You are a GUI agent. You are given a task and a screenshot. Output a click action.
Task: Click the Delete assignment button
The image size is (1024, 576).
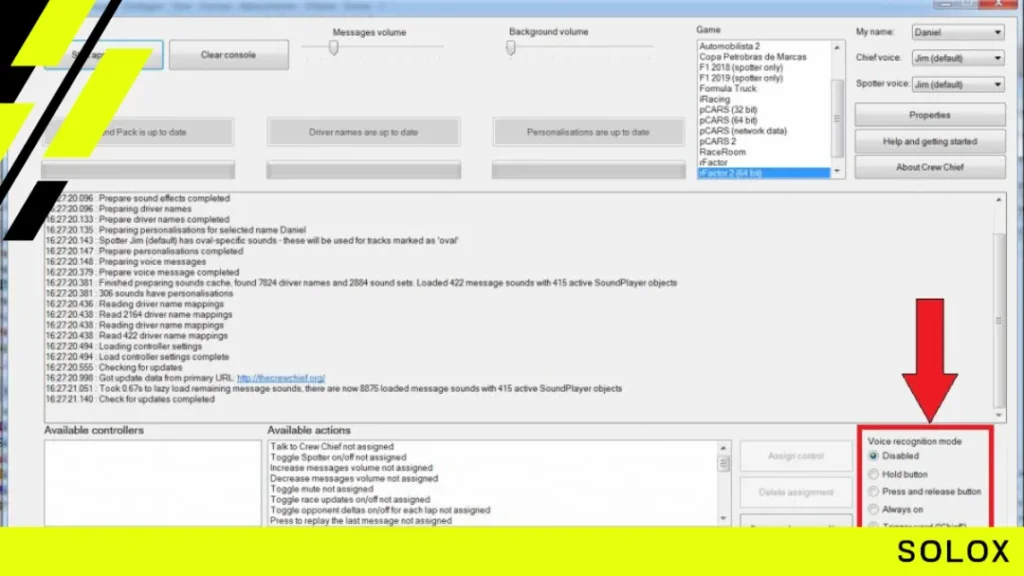click(x=796, y=492)
